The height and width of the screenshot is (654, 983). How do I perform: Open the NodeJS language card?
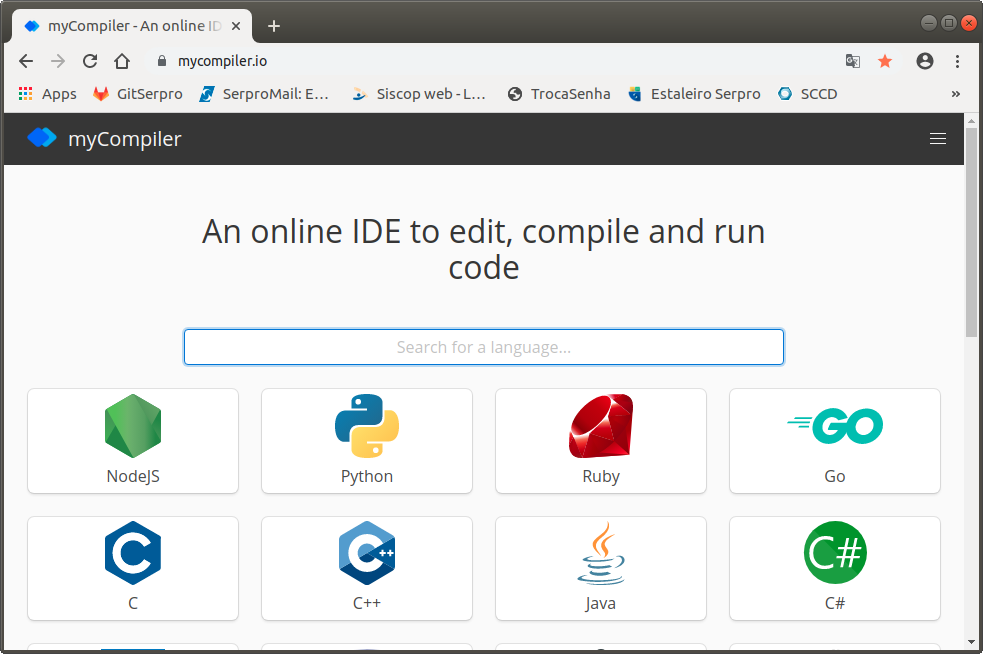(x=133, y=441)
